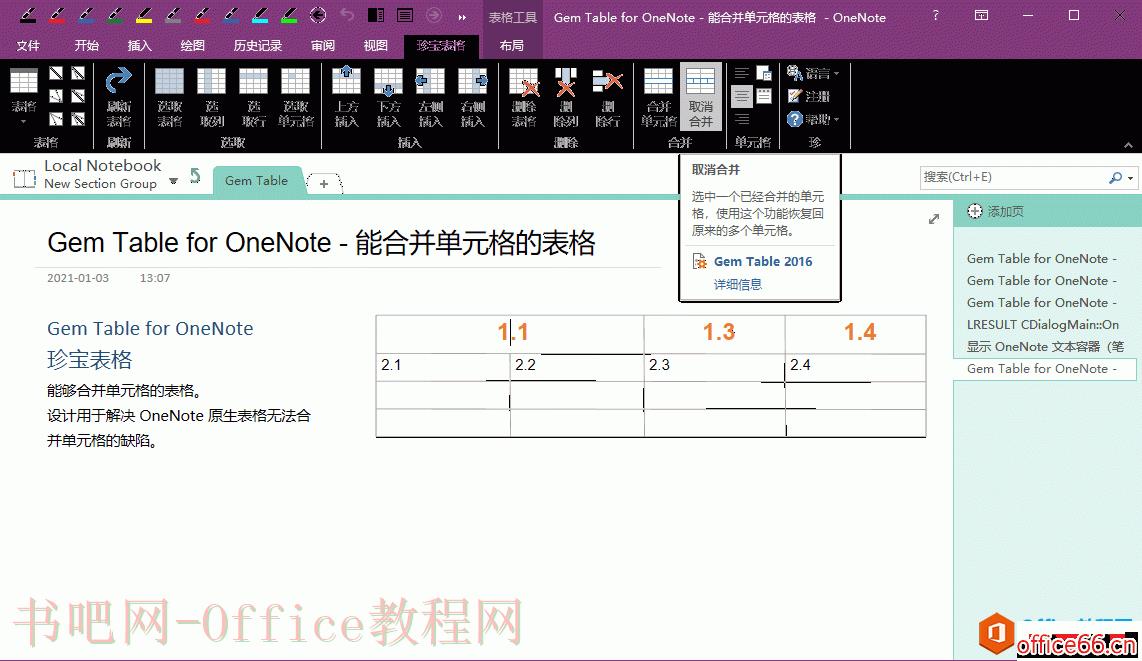Click green parent section group arrow
The width and height of the screenshot is (1142, 661).
coord(195,175)
